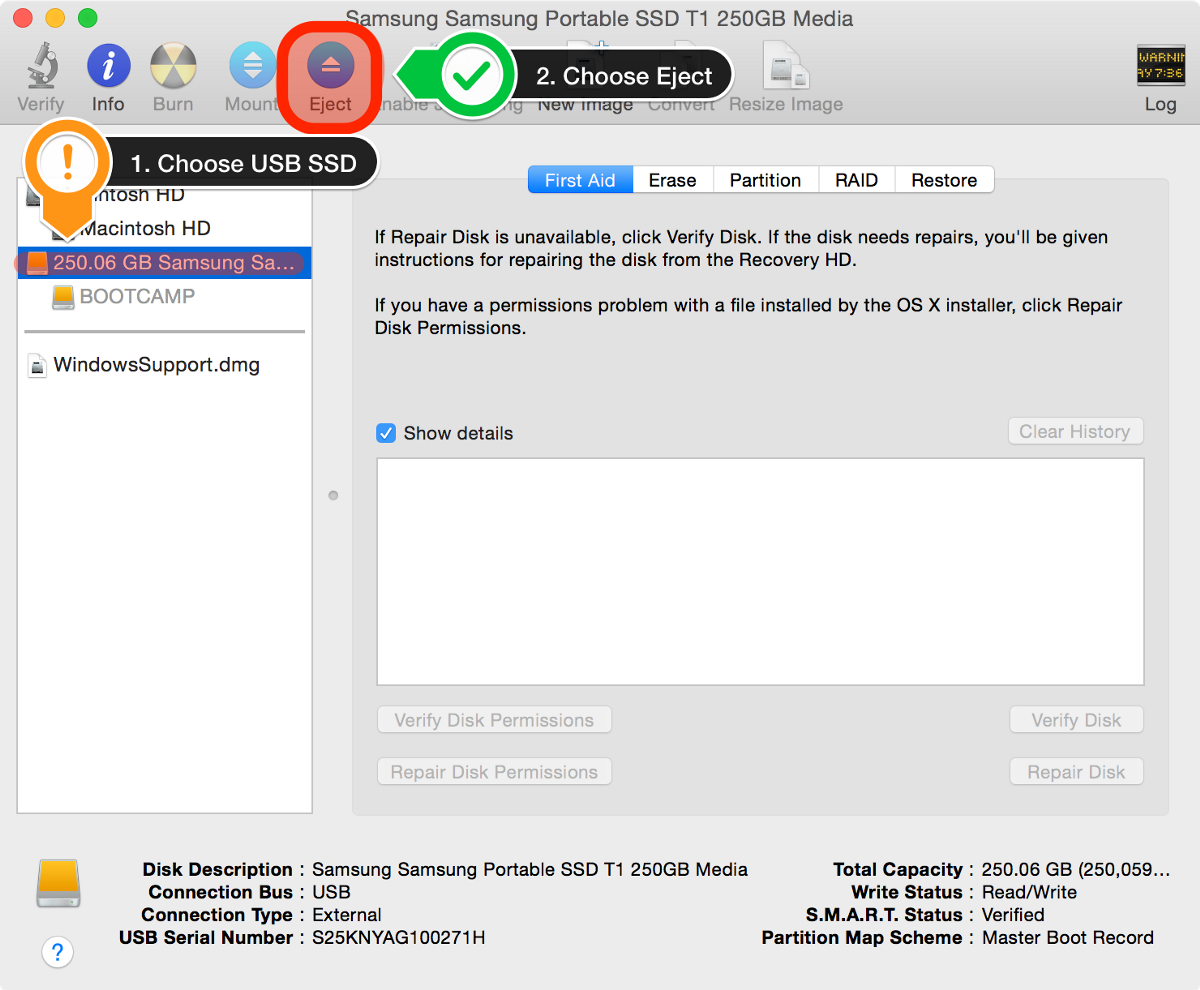The height and width of the screenshot is (990, 1200).
Task: Click the WindowsSupport.dmg disk image icon
Action: 37,365
